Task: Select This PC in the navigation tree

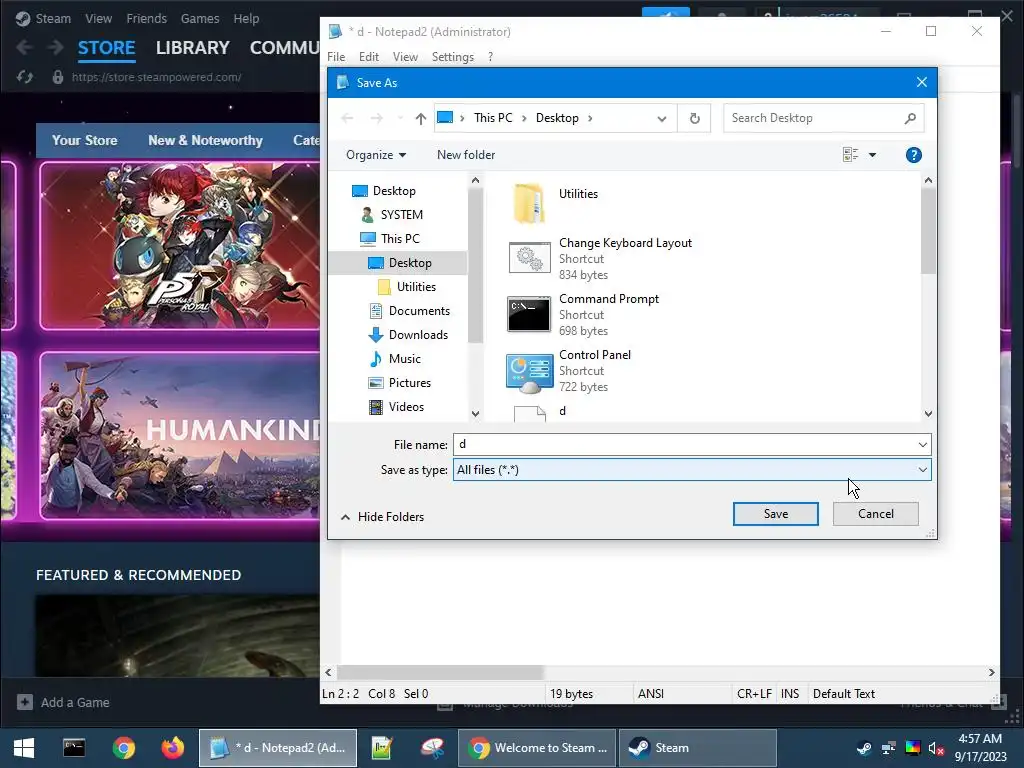Action: click(400, 239)
